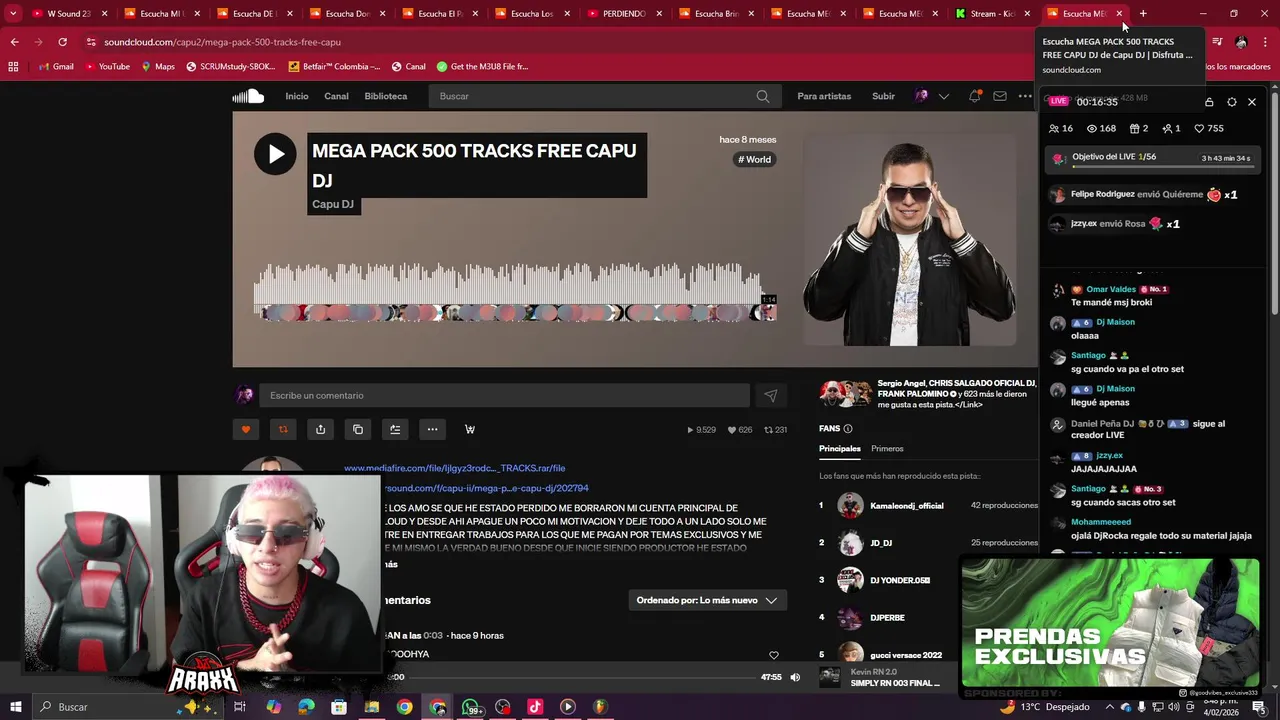Viewport: 1280px width, 720px height.
Task: Send comment with paper plane icon
Action: coord(770,395)
